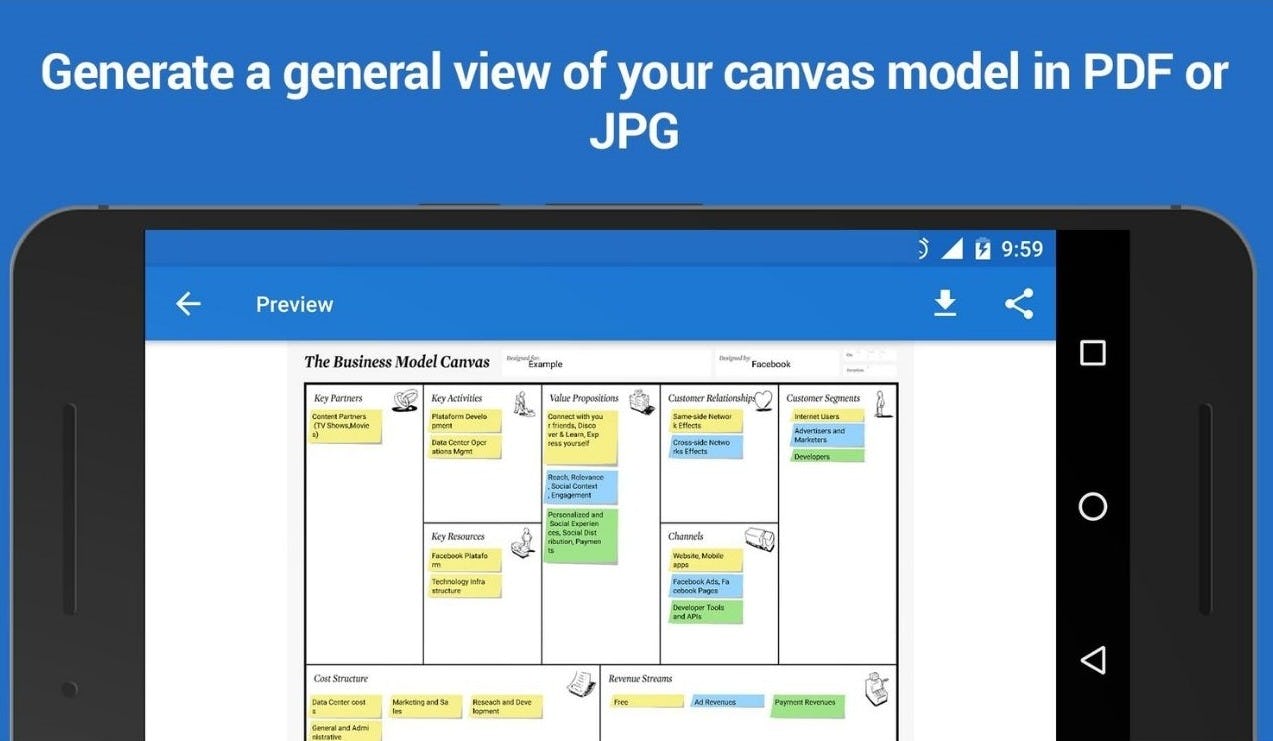Select the green 'Developers' sticky note

(x=826, y=456)
